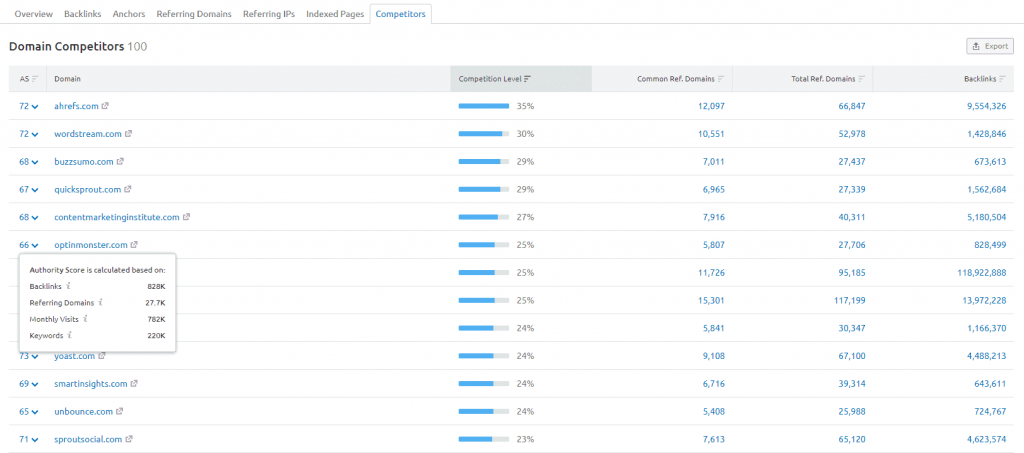Image resolution: width=1024 pixels, height=453 pixels.
Task: Sort by Total Ref. Domains icon
Action: point(862,79)
